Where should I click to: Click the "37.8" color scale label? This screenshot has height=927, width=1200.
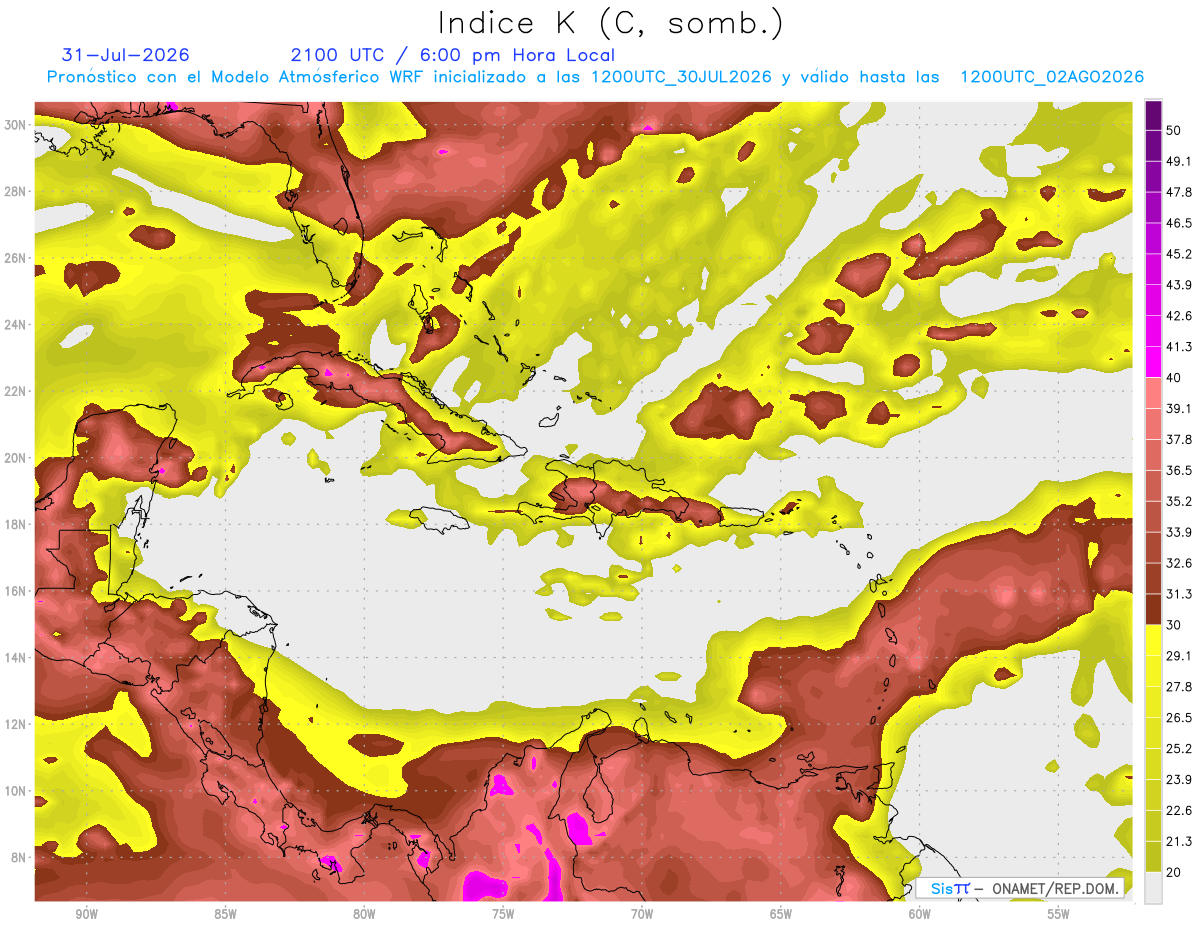1179,440
